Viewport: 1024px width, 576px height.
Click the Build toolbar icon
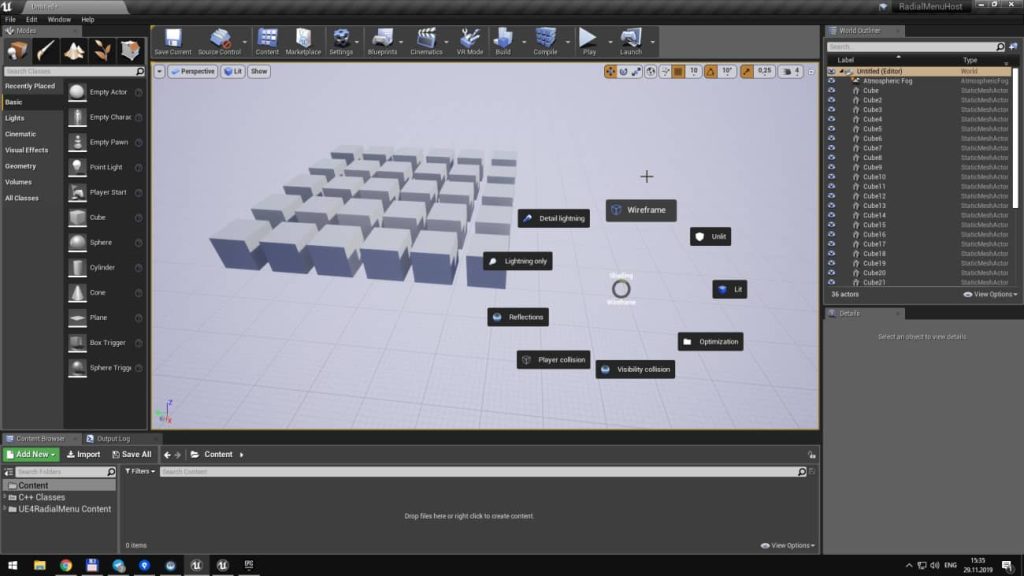click(x=503, y=42)
